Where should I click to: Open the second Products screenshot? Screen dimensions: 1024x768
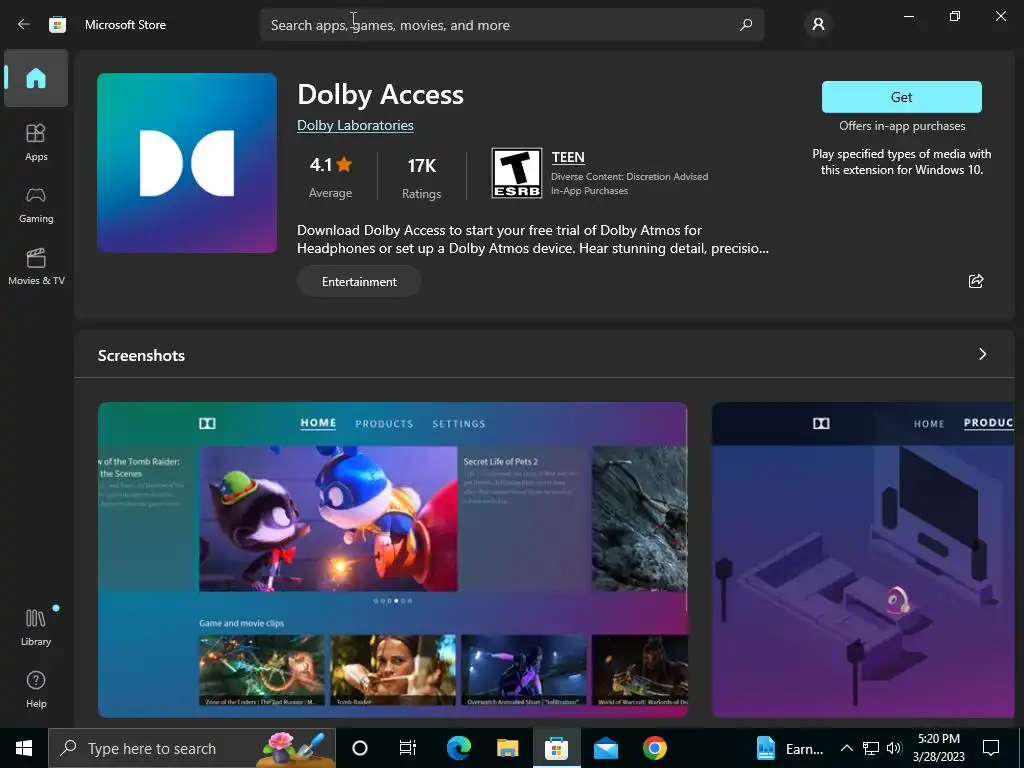coord(863,560)
